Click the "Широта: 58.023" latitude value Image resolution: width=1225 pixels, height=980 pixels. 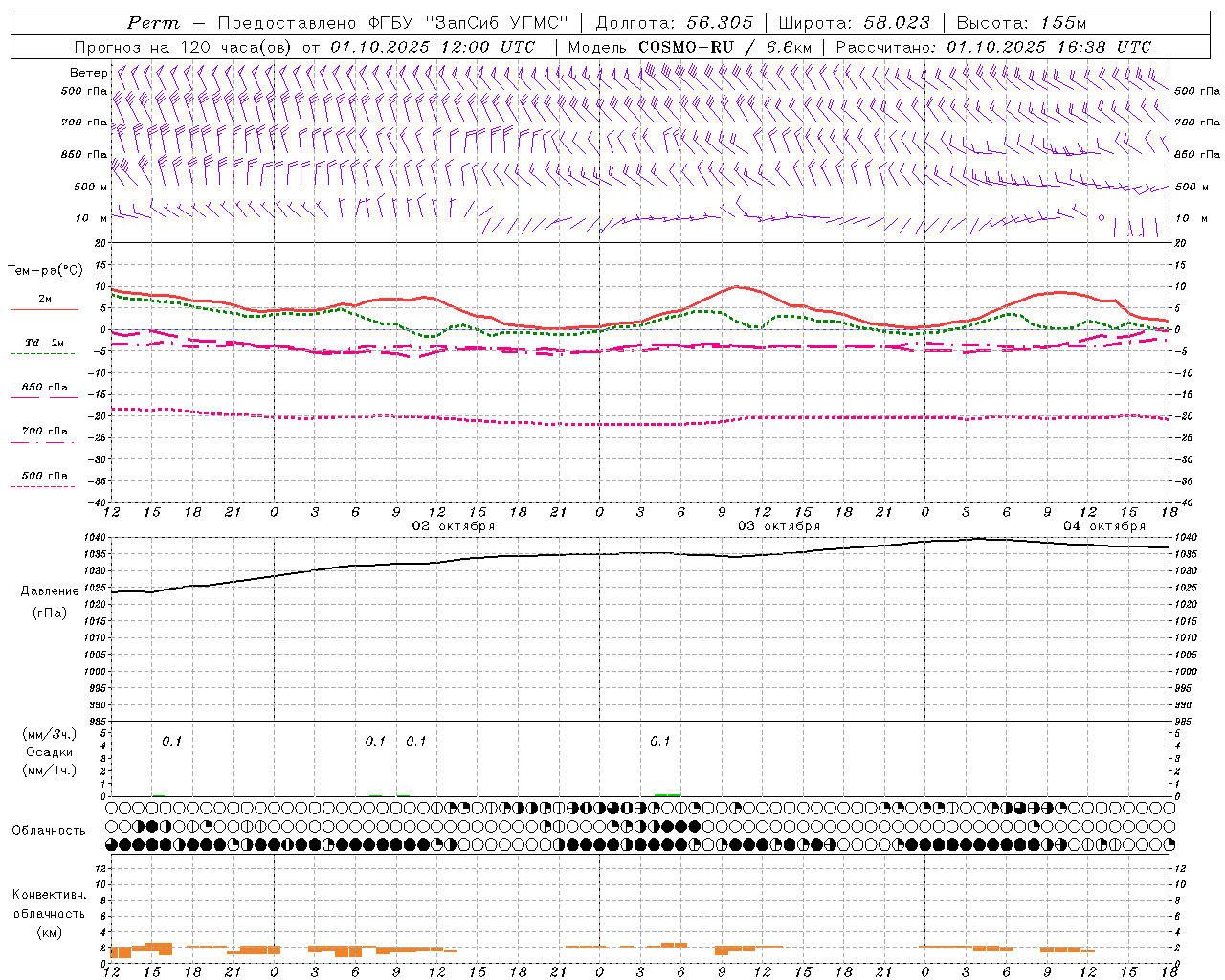(854, 23)
